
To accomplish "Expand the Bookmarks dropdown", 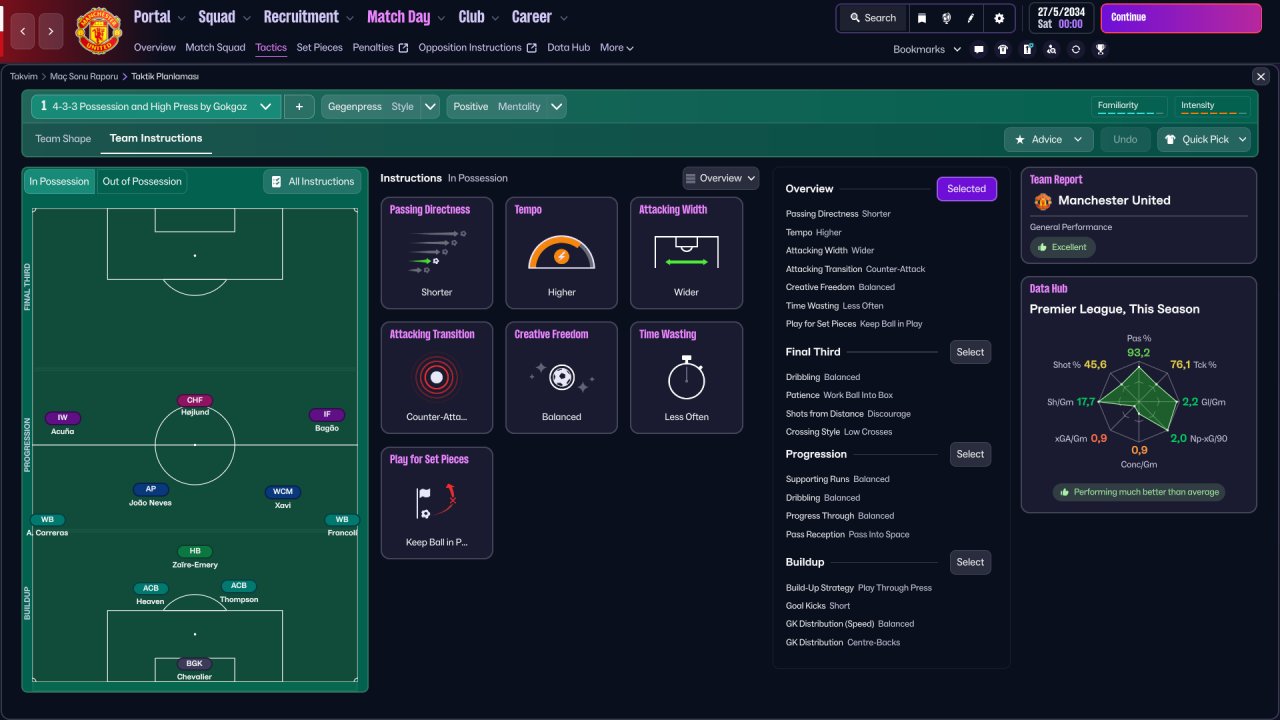I will (927, 49).
